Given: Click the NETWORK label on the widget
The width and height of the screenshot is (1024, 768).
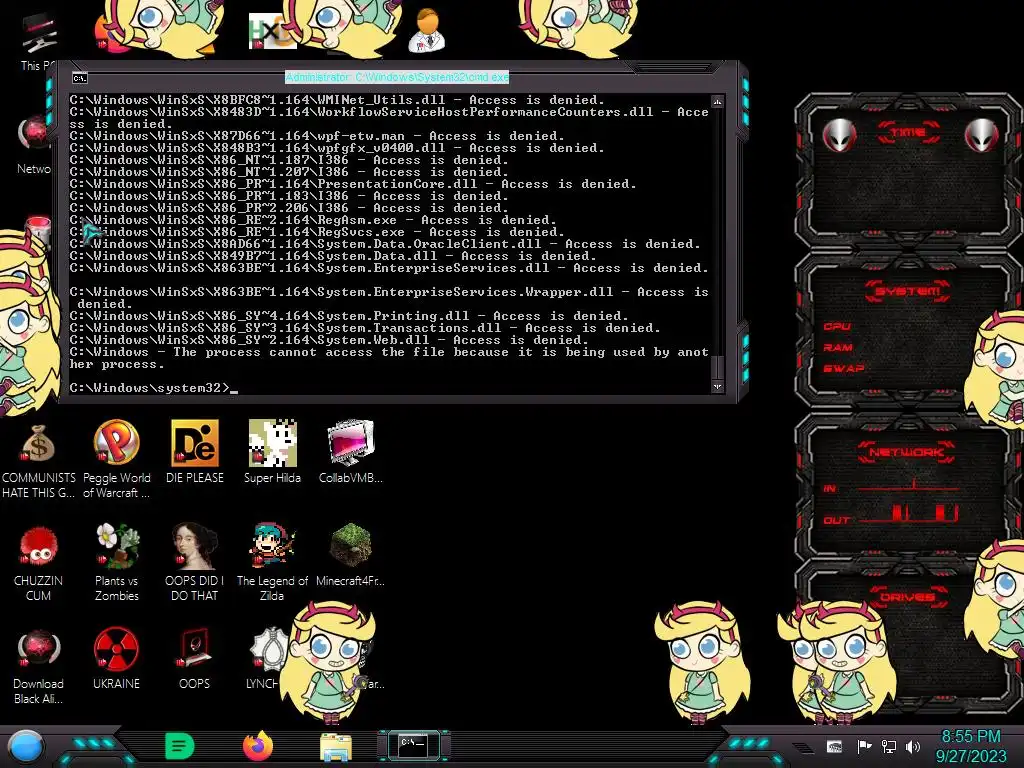Looking at the screenshot, I should 906,452.
